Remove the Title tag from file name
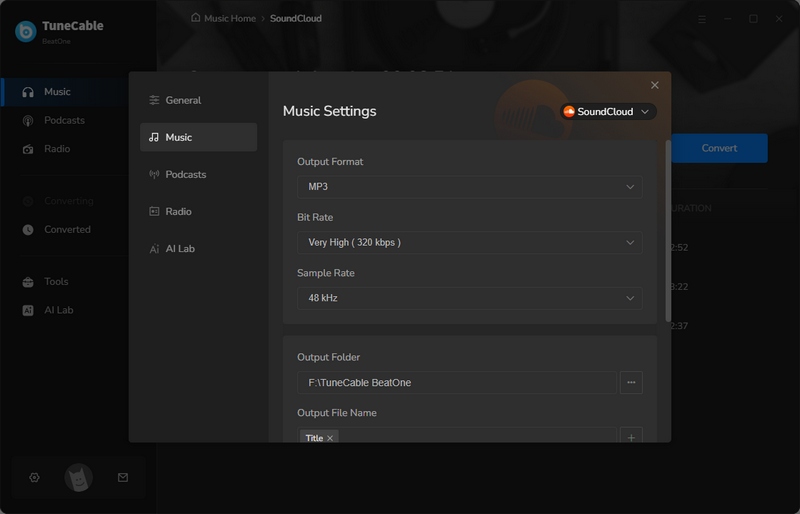Image resolution: width=800 pixels, height=514 pixels. (330, 438)
